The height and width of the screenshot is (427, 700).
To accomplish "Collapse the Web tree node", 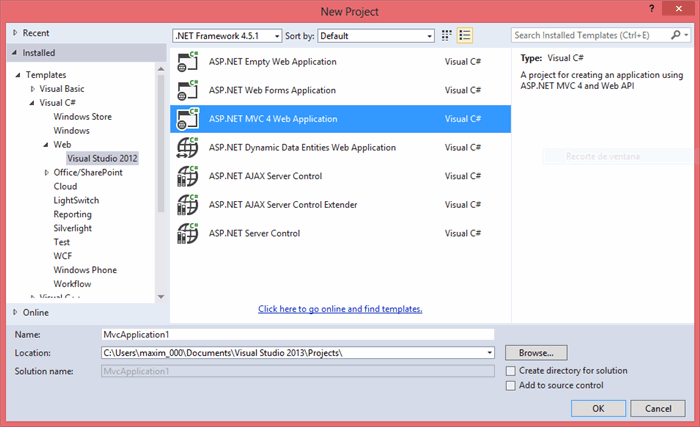I will [46, 145].
